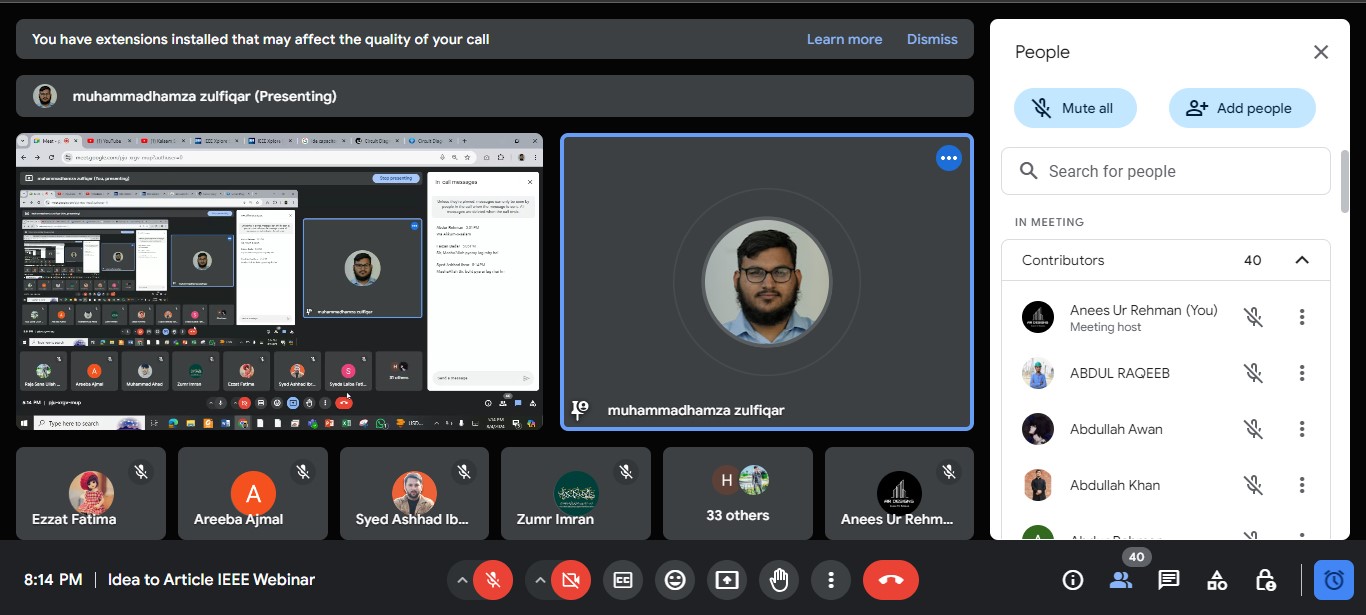Open audio settings arrow beside microphone
1366x615 pixels.
coord(461,580)
